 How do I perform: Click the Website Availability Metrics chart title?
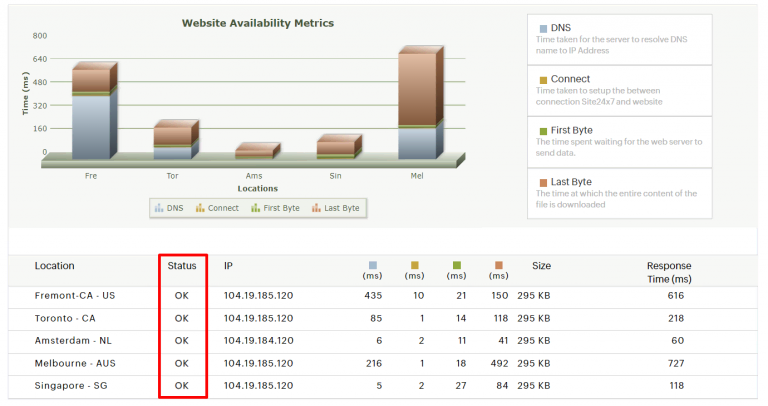(x=258, y=23)
